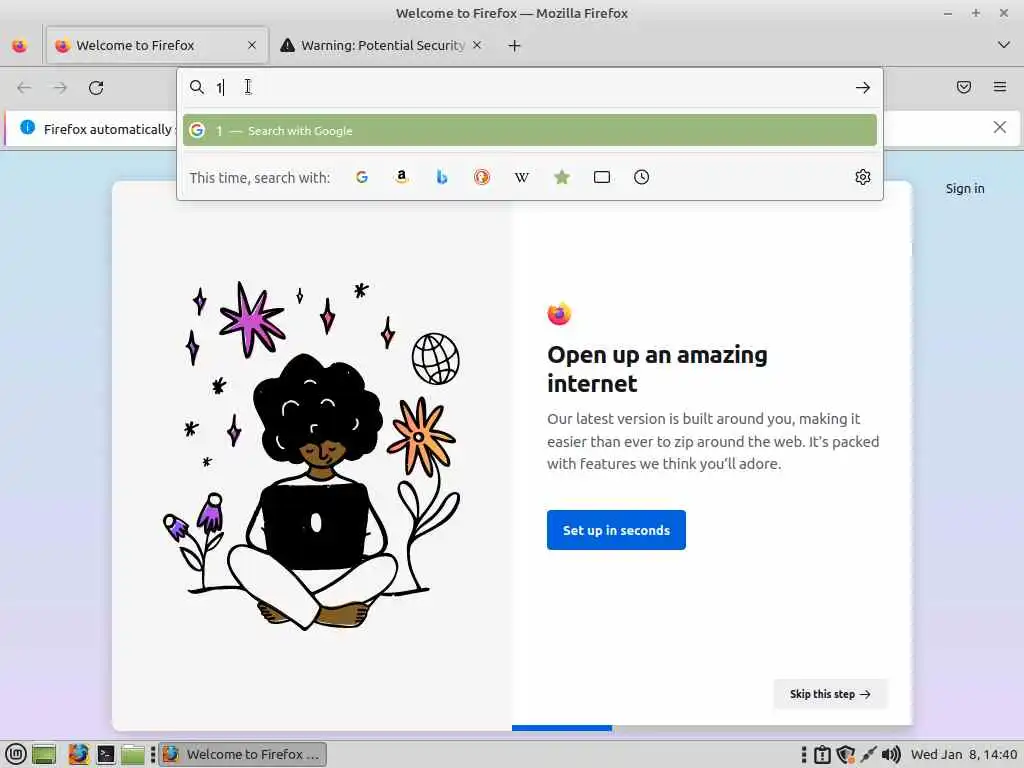Viewport: 1024px width, 768px height.
Task: Maximize the Firefox window
Action: [976, 13]
